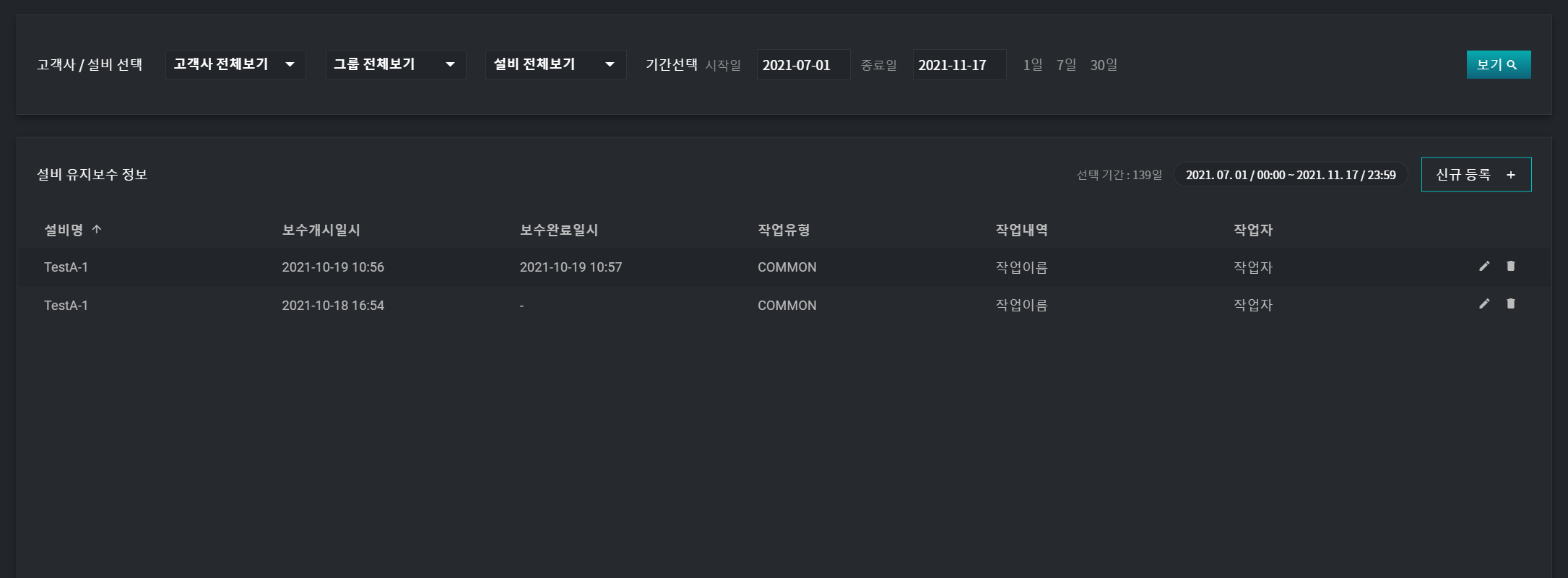The image size is (1568, 578).
Task: Click the plus icon in 신규 등록
Action: tap(1510, 175)
